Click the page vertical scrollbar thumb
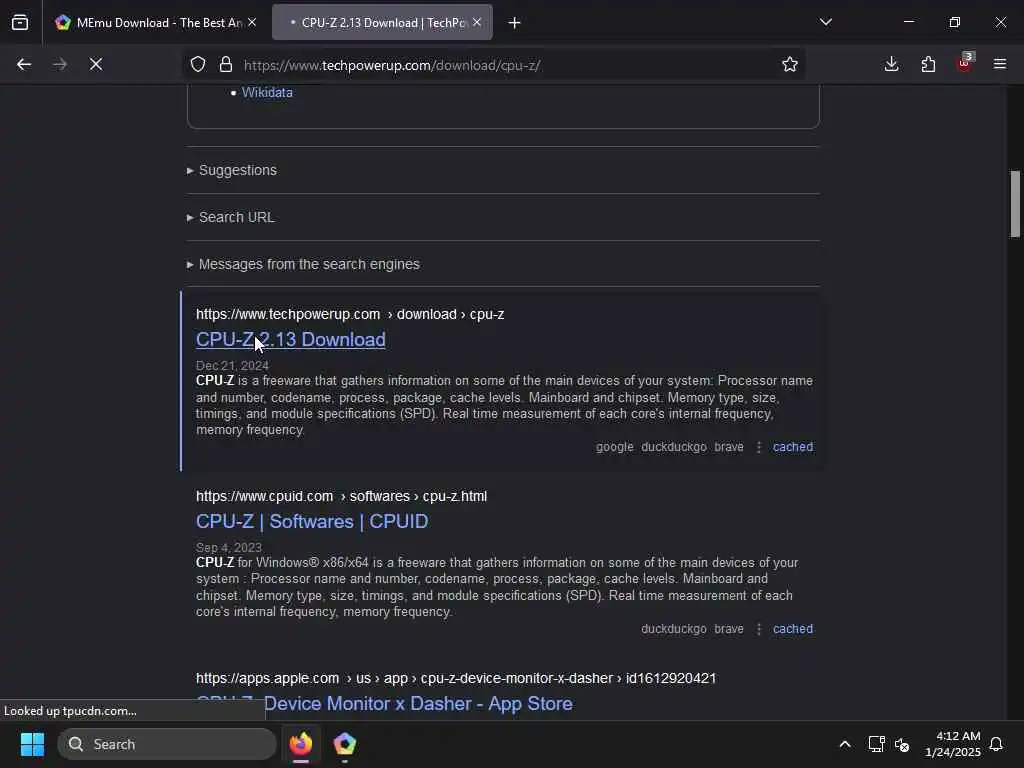Screen dimensions: 1024x768 tap(1015, 204)
